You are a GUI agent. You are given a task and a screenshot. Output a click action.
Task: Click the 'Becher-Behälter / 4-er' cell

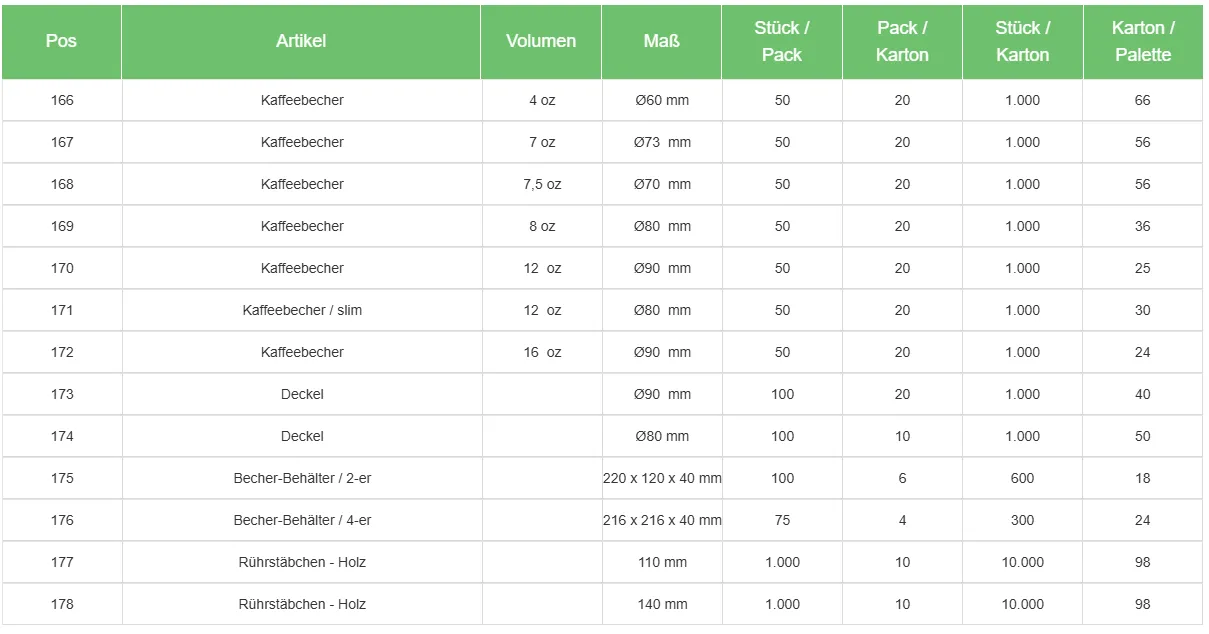pos(302,520)
